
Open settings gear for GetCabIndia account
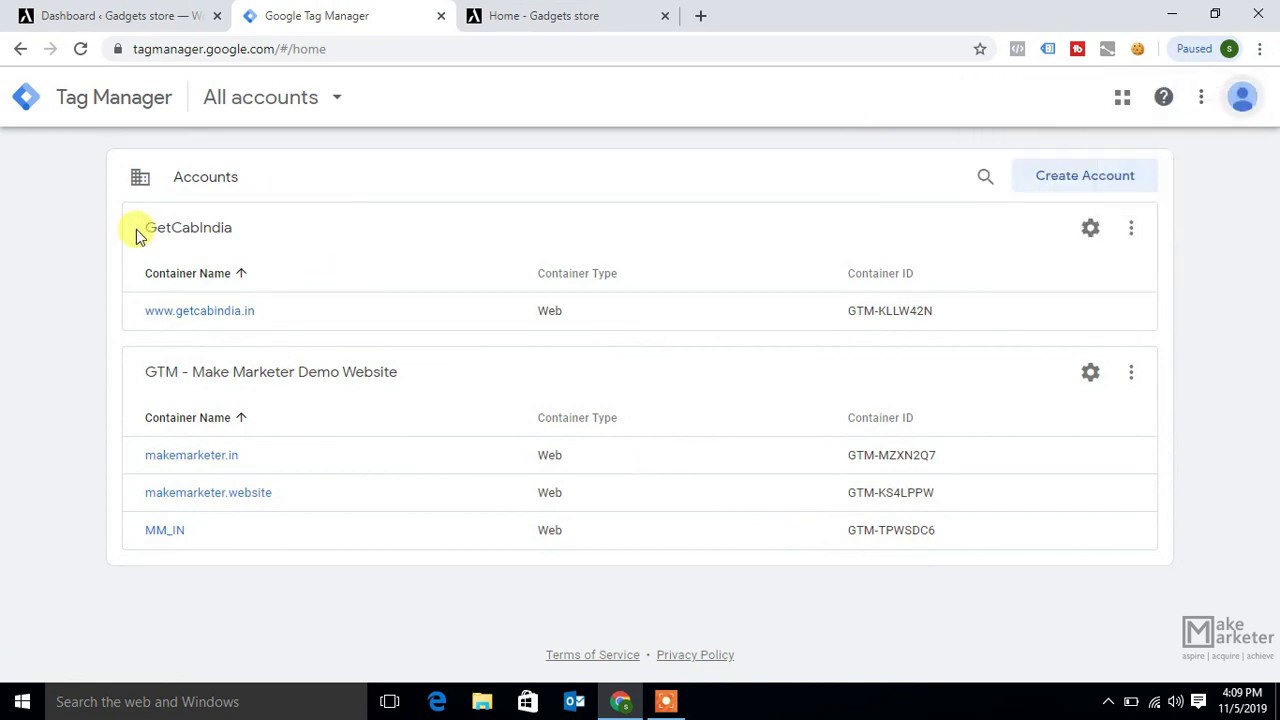coord(1090,228)
